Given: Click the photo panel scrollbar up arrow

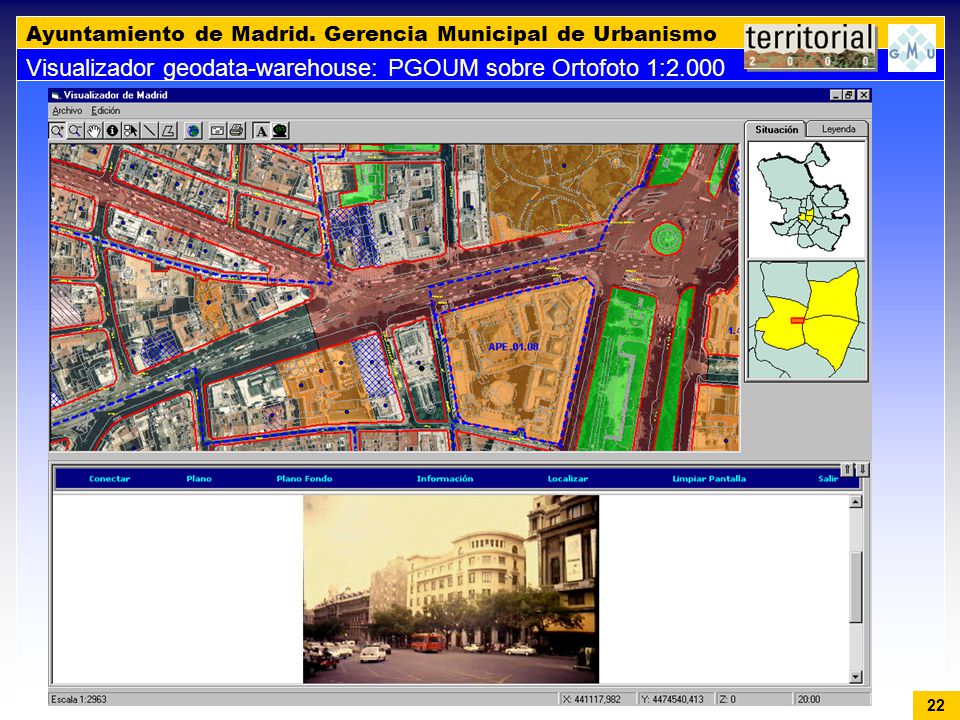Looking at the screenshot, I should tap(856, 502).
